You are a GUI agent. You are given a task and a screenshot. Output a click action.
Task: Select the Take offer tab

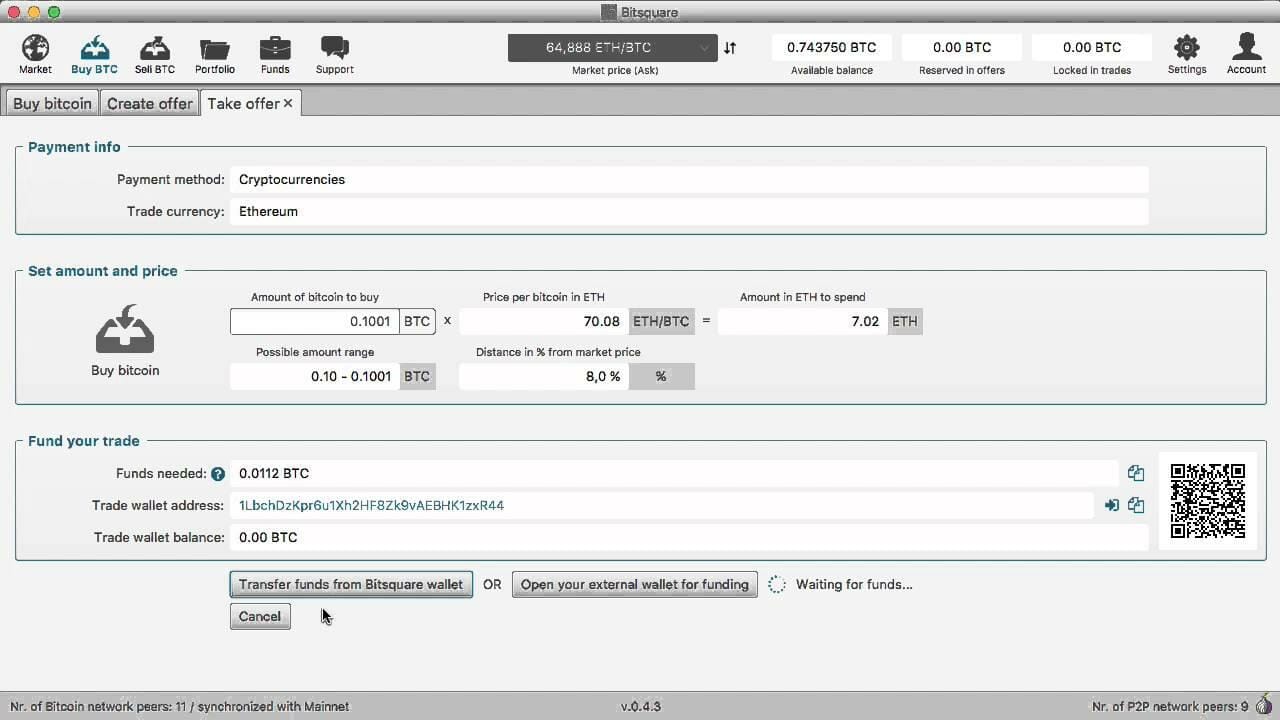click(243, 103)
